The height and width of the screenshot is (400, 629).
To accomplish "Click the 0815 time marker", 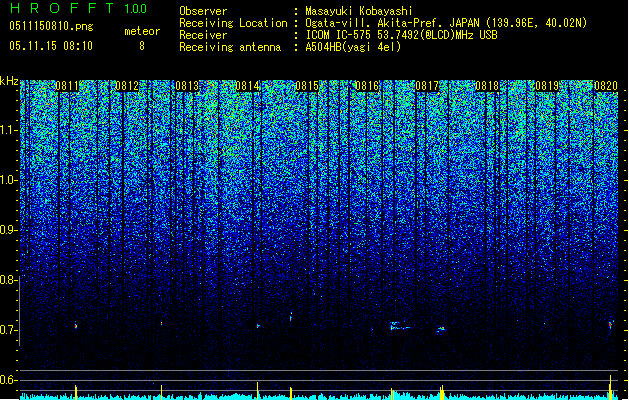I will point(307,85).
